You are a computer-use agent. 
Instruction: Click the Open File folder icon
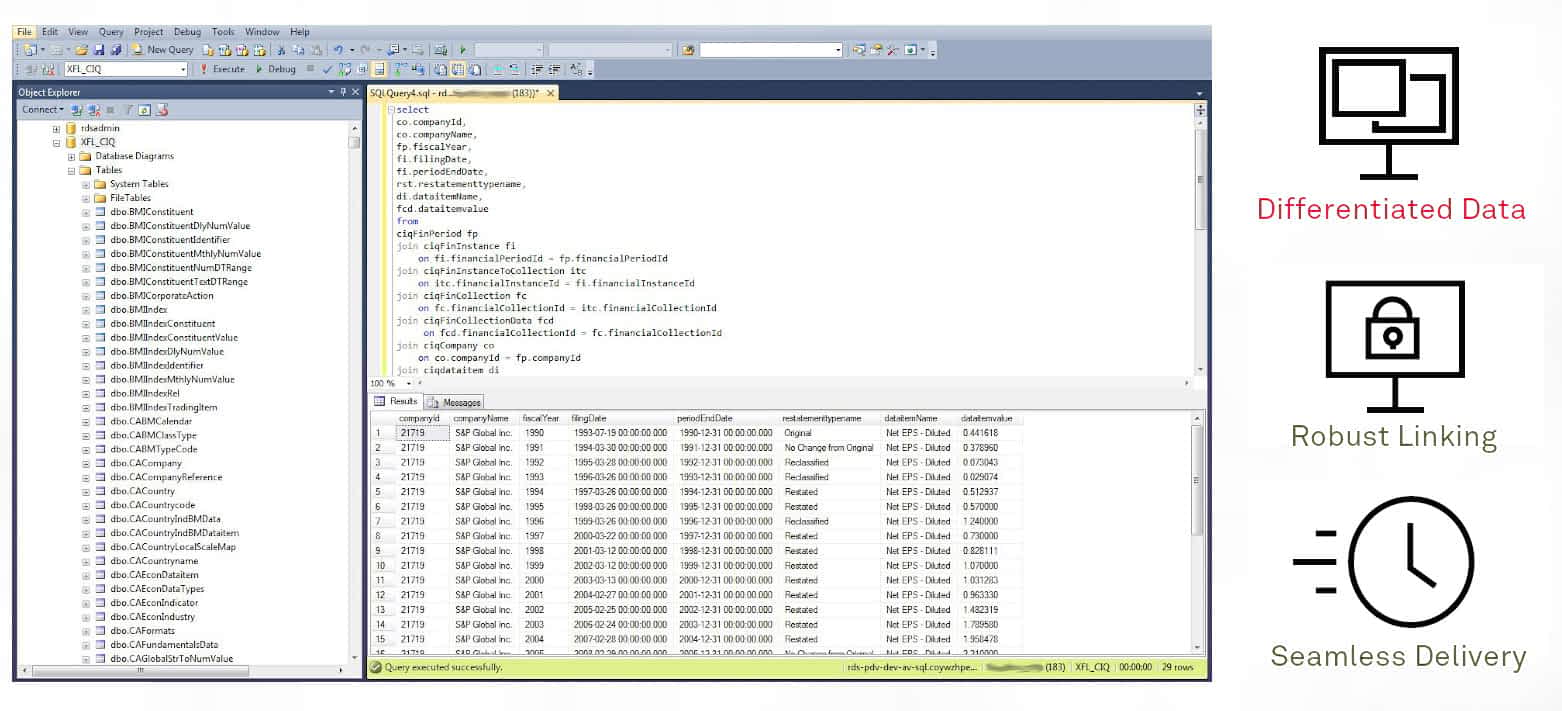pos(81,50)
